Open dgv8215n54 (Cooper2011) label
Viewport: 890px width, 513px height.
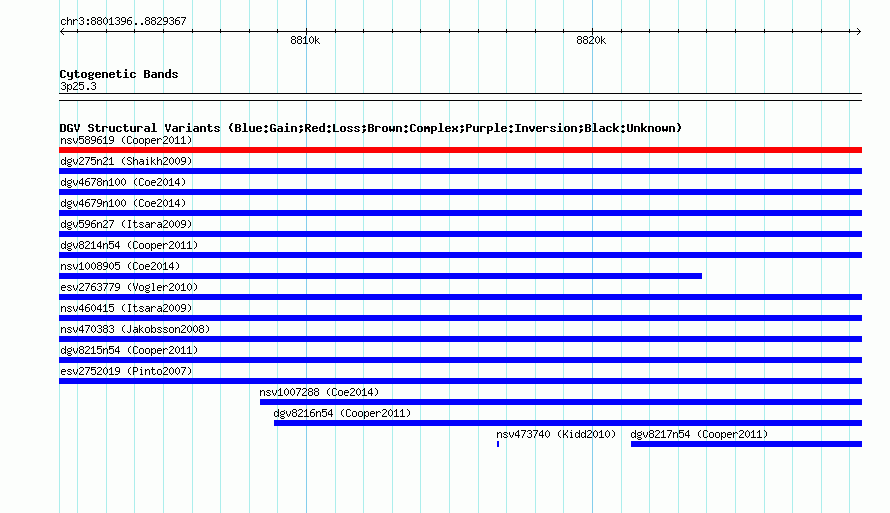(x=129, y=350)
